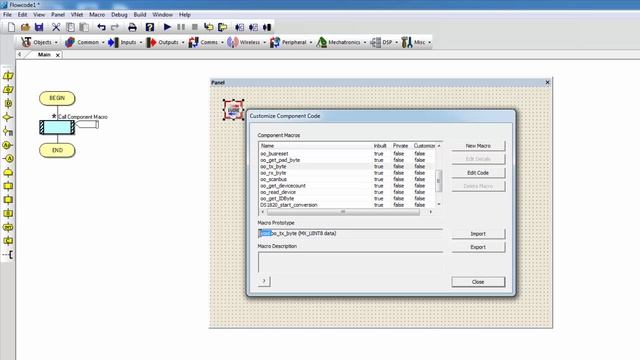The width and height of the screenshot is (640, 360).
Task: Select the Decision diamond icon
Action: (8, 118)
